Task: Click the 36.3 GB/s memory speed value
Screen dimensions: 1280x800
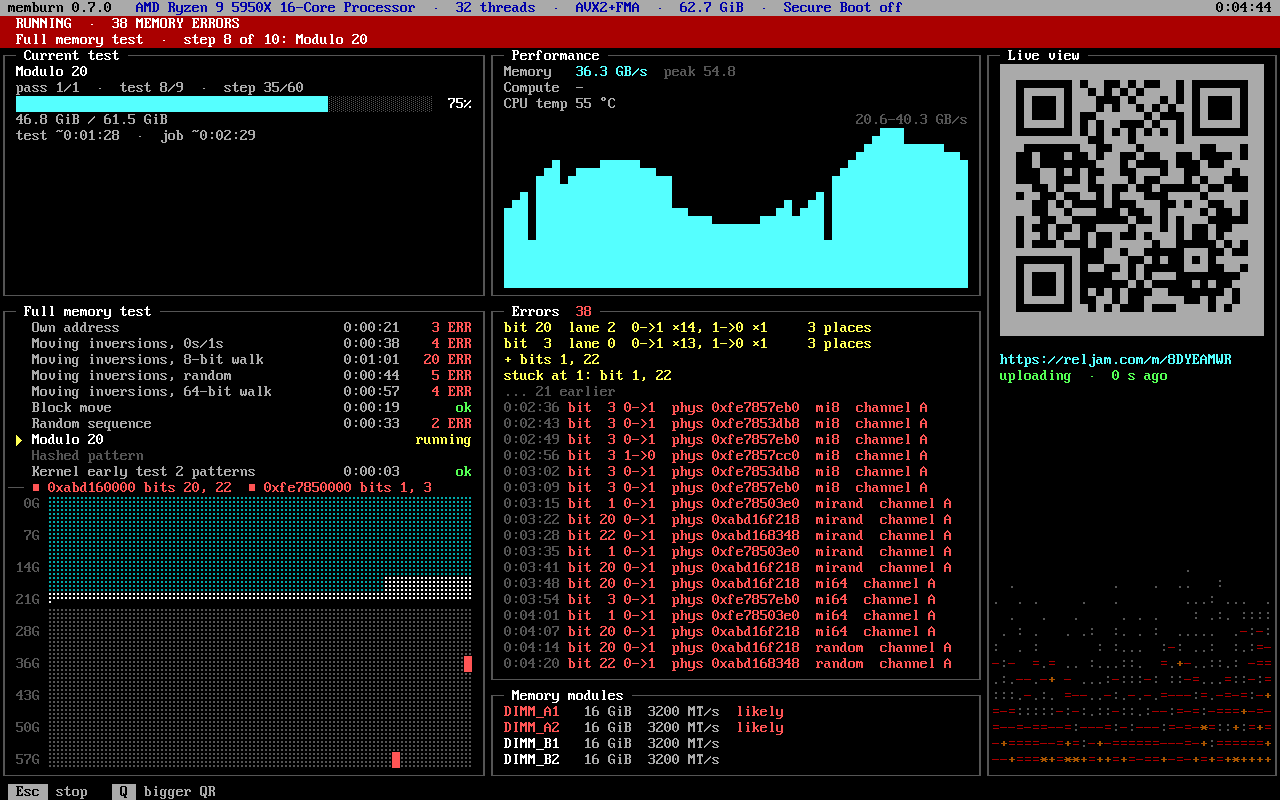Action: coord(612,72)
